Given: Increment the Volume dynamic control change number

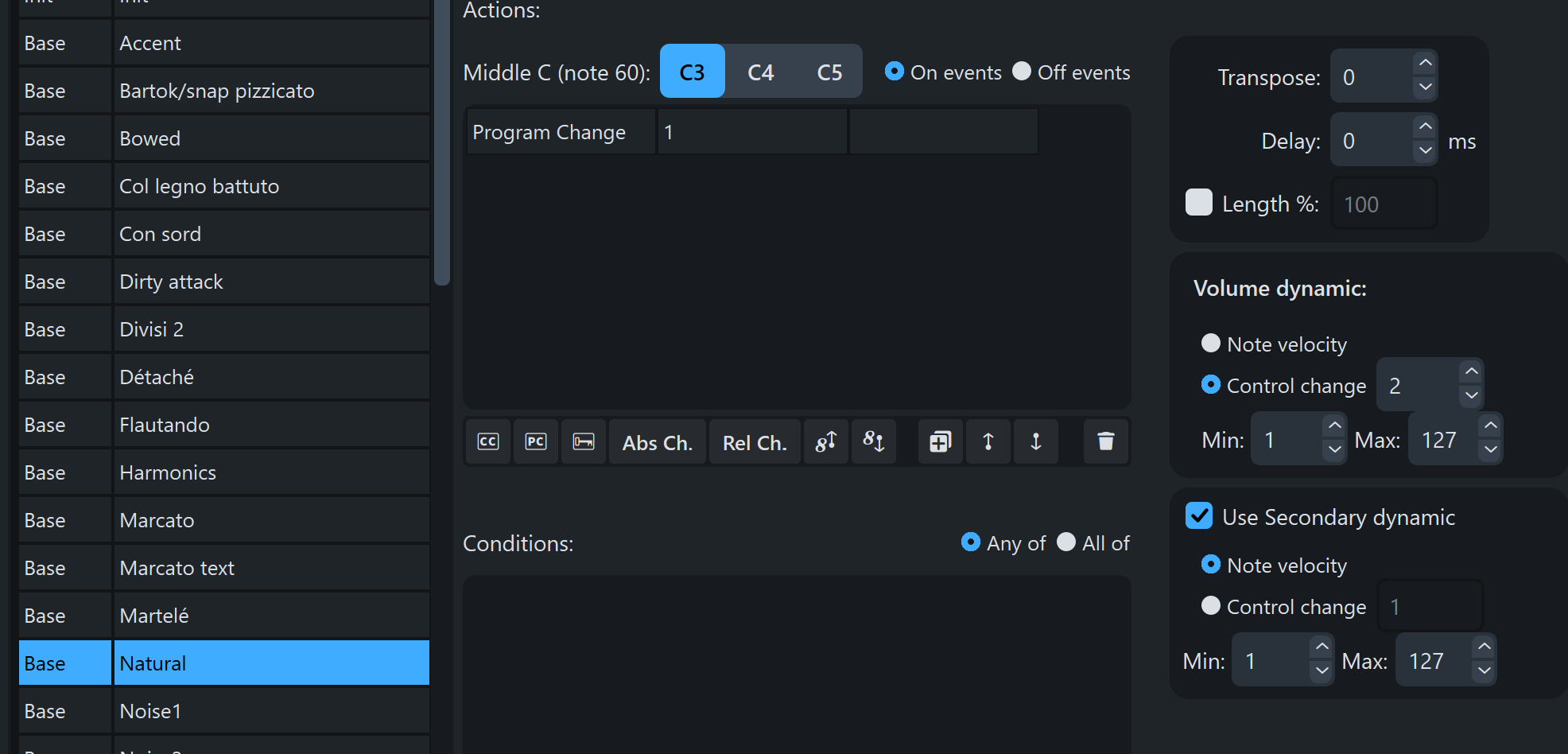Looking at the screenshot, I should point(1472,371).
